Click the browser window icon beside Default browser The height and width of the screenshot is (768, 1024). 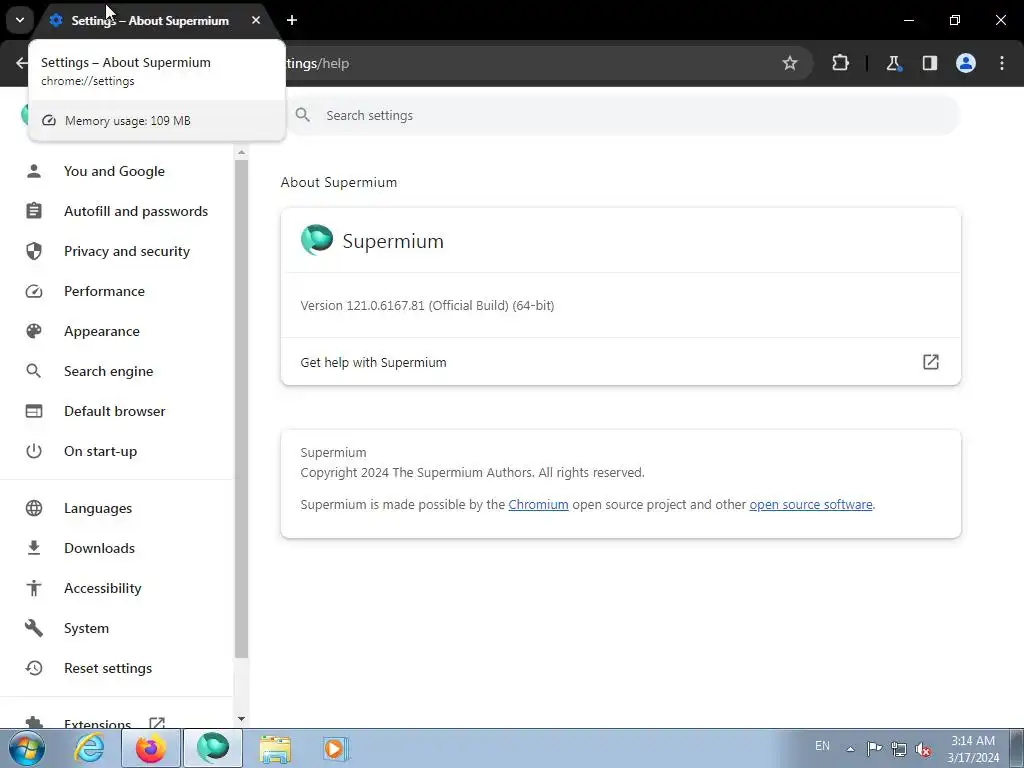coord(34,411)
